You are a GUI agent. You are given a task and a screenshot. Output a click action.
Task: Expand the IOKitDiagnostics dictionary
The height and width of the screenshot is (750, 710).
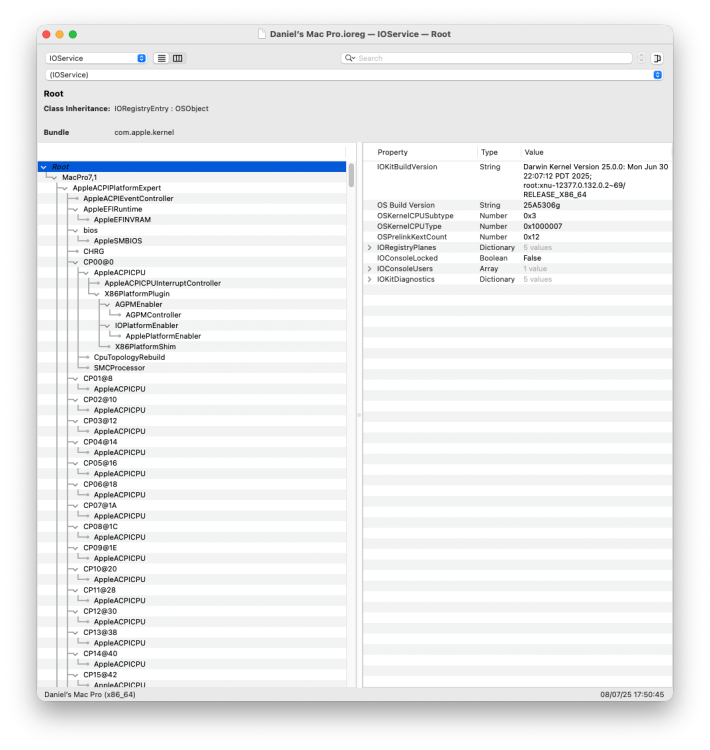[369, 279]
